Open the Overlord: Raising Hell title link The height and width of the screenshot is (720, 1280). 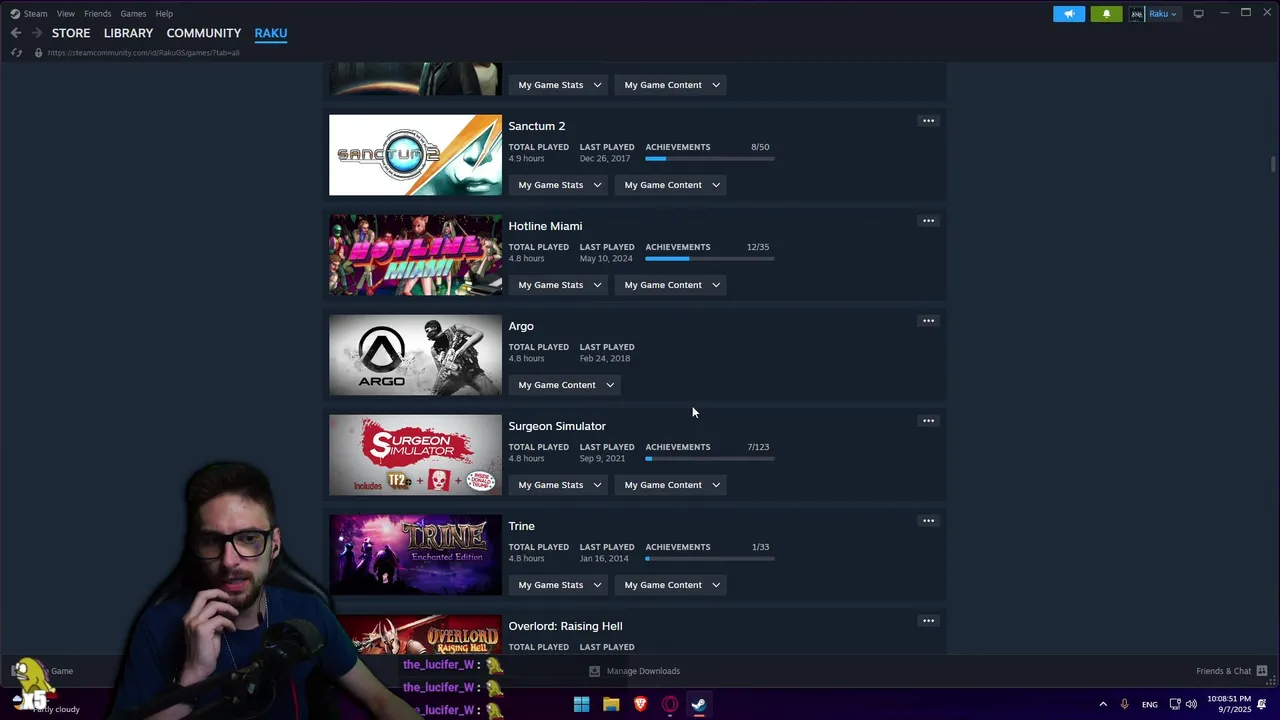click(565, 626)
